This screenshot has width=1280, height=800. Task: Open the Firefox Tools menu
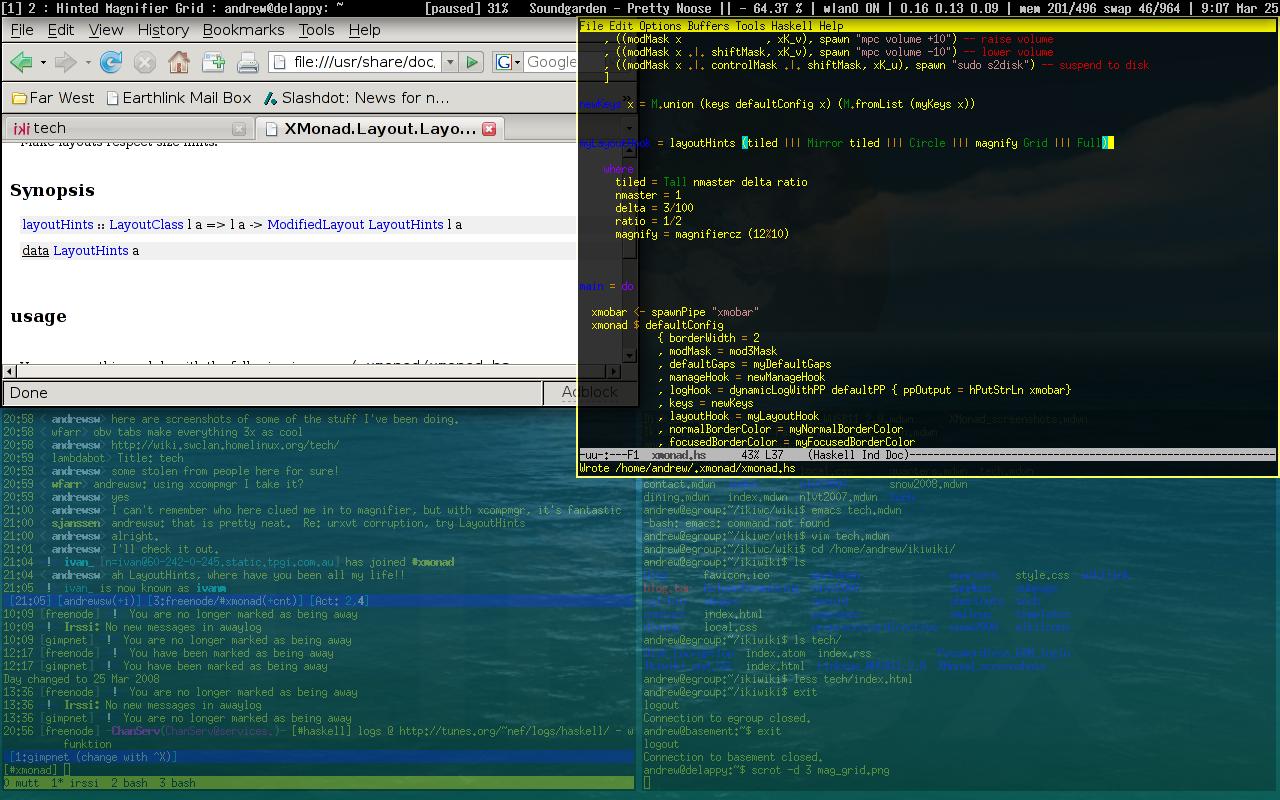[x=316, y=30]
